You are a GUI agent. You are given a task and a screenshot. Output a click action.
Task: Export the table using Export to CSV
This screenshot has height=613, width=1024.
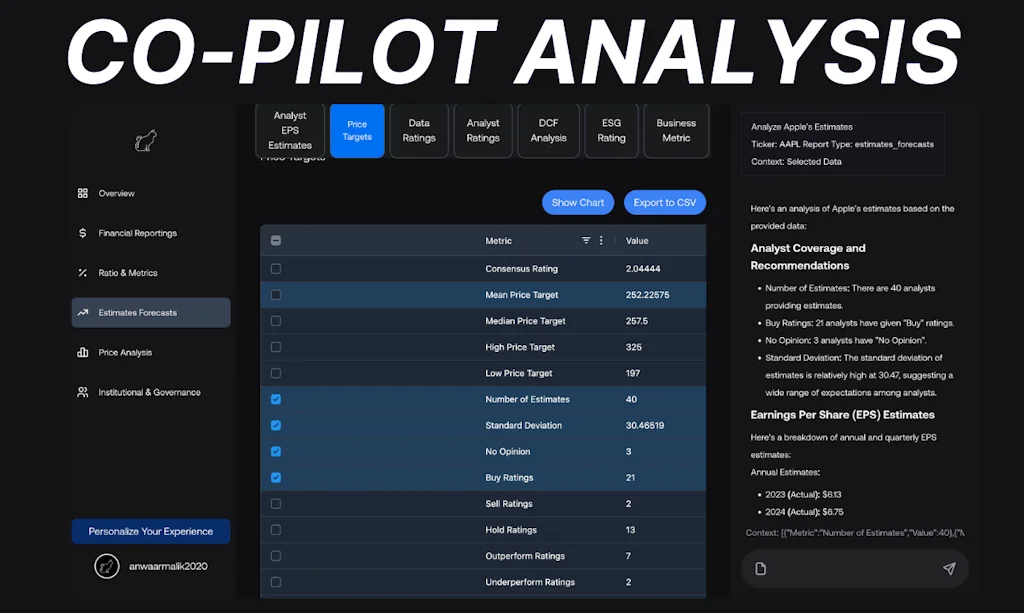pos(665,202)
